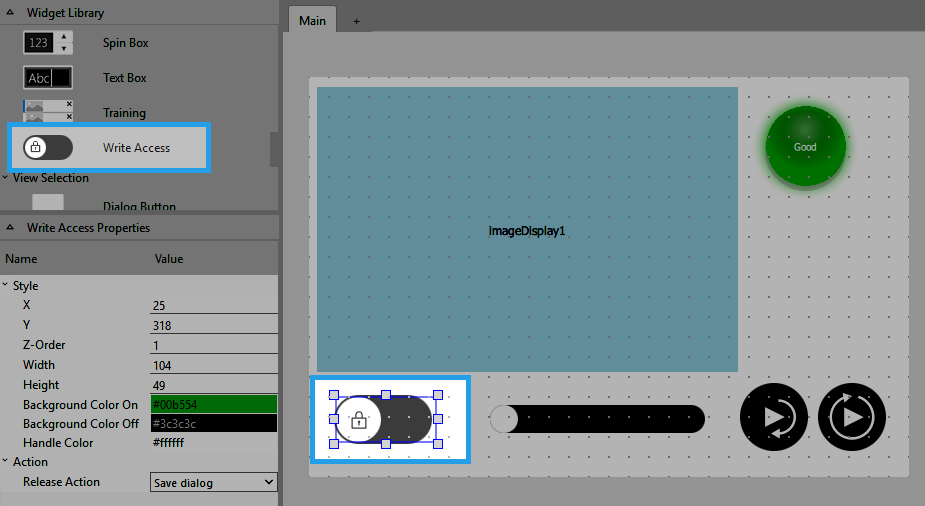Screen dimensions: 925x506
Task: Click the Width value field
Action: pos(213,365)
